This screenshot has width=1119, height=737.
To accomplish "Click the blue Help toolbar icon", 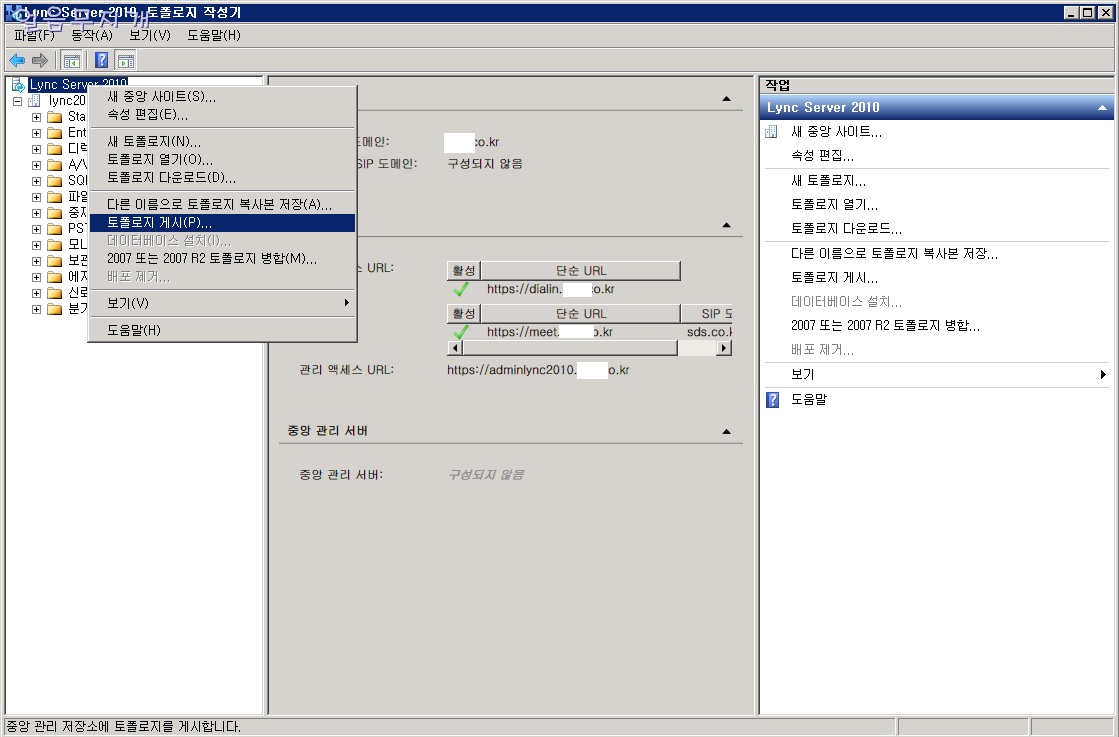I will click(x=102, y=61).
